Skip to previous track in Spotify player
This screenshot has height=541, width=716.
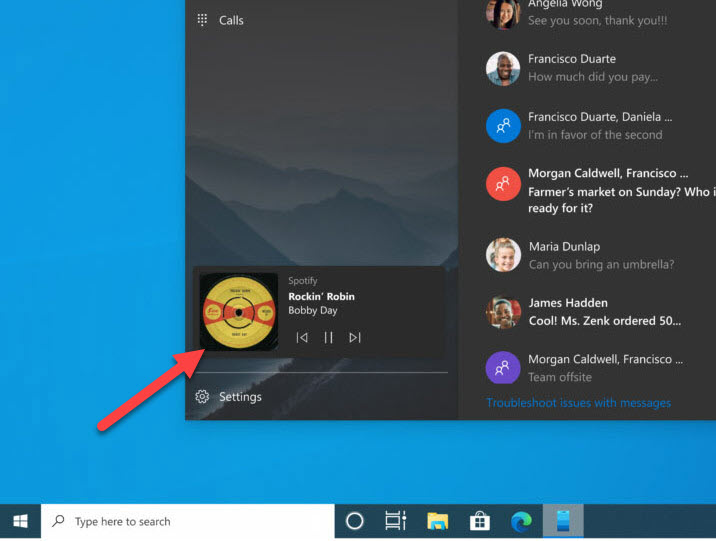point(302,338)
